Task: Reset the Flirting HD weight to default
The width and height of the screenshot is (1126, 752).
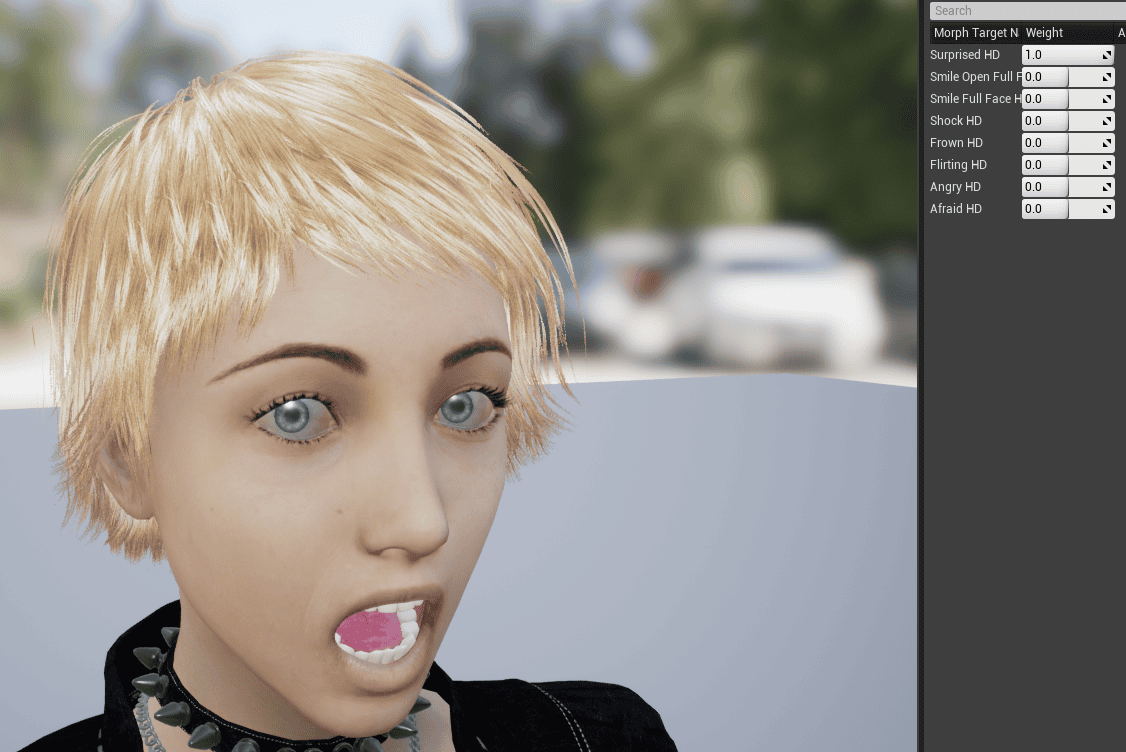Action: click(1107, 165)
